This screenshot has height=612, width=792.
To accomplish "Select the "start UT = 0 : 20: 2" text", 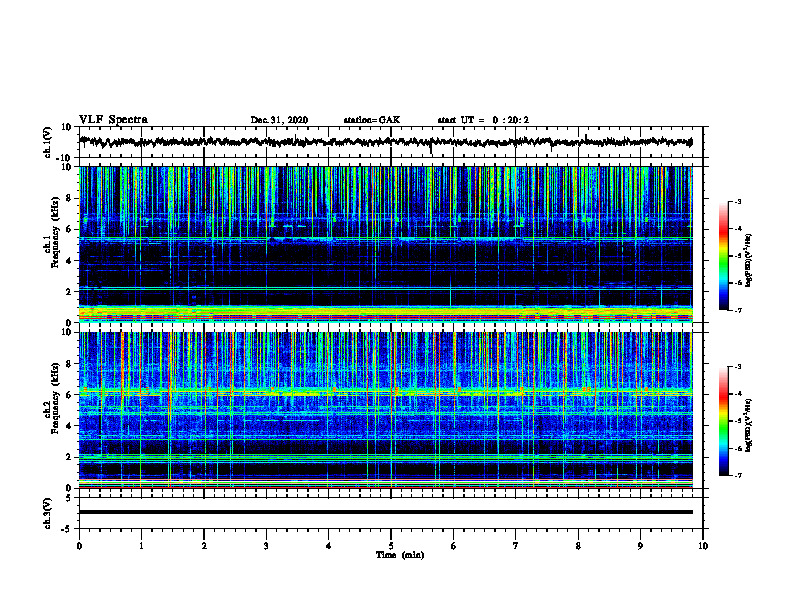I will coord(483,120).
